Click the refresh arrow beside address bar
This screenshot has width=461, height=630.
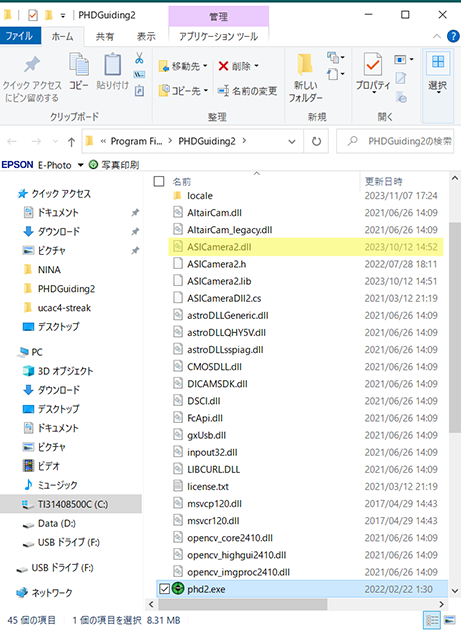(316, 141)
